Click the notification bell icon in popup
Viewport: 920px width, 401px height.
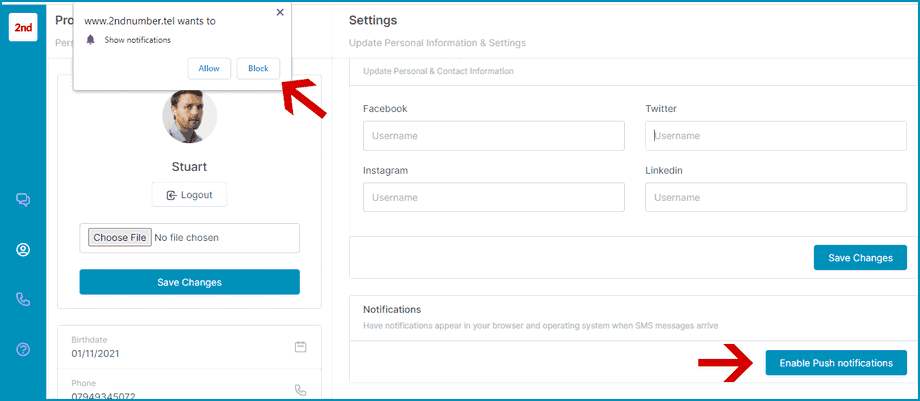(x=90, y=40)
